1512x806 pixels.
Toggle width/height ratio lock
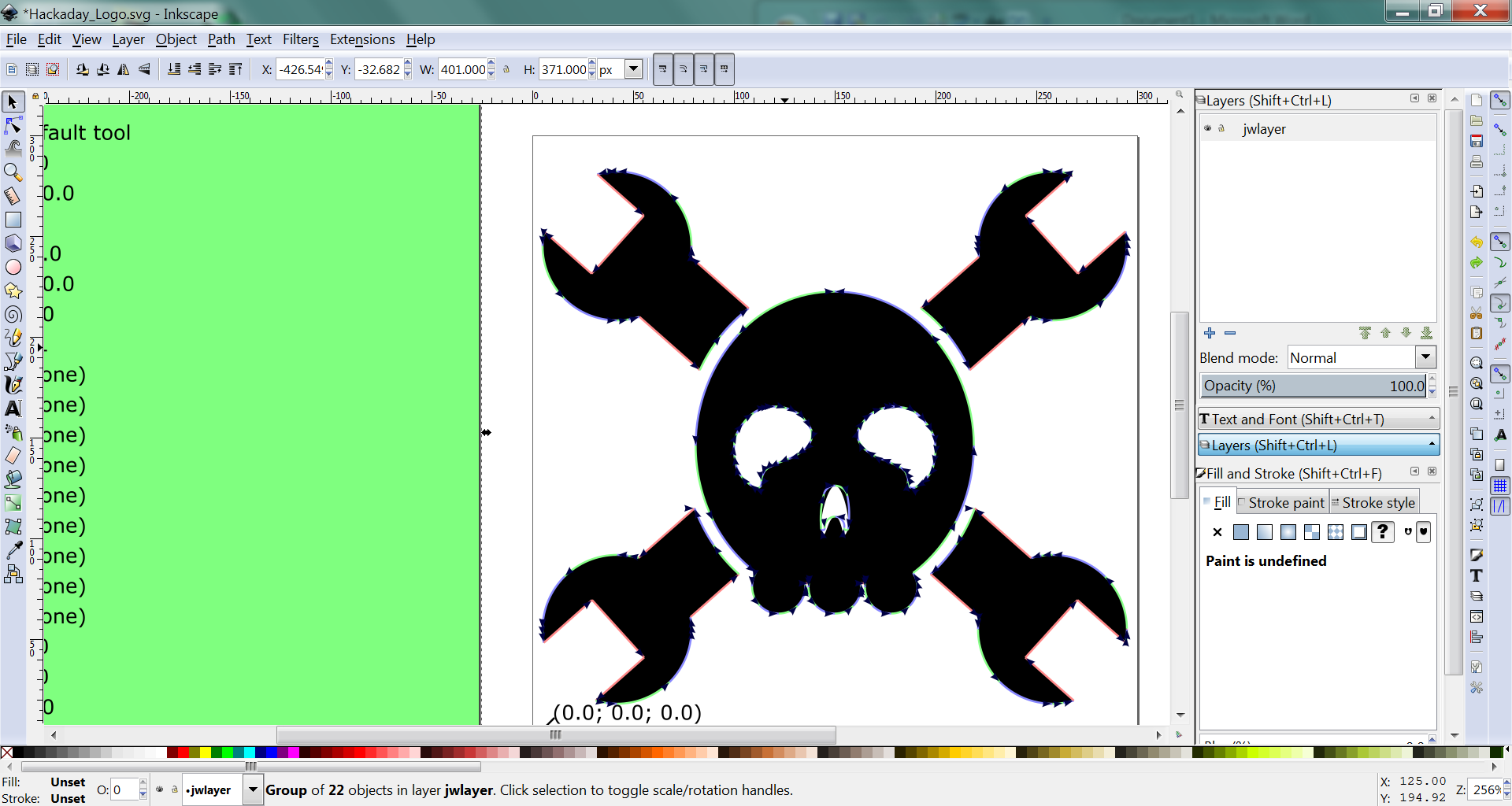point(506,69)
